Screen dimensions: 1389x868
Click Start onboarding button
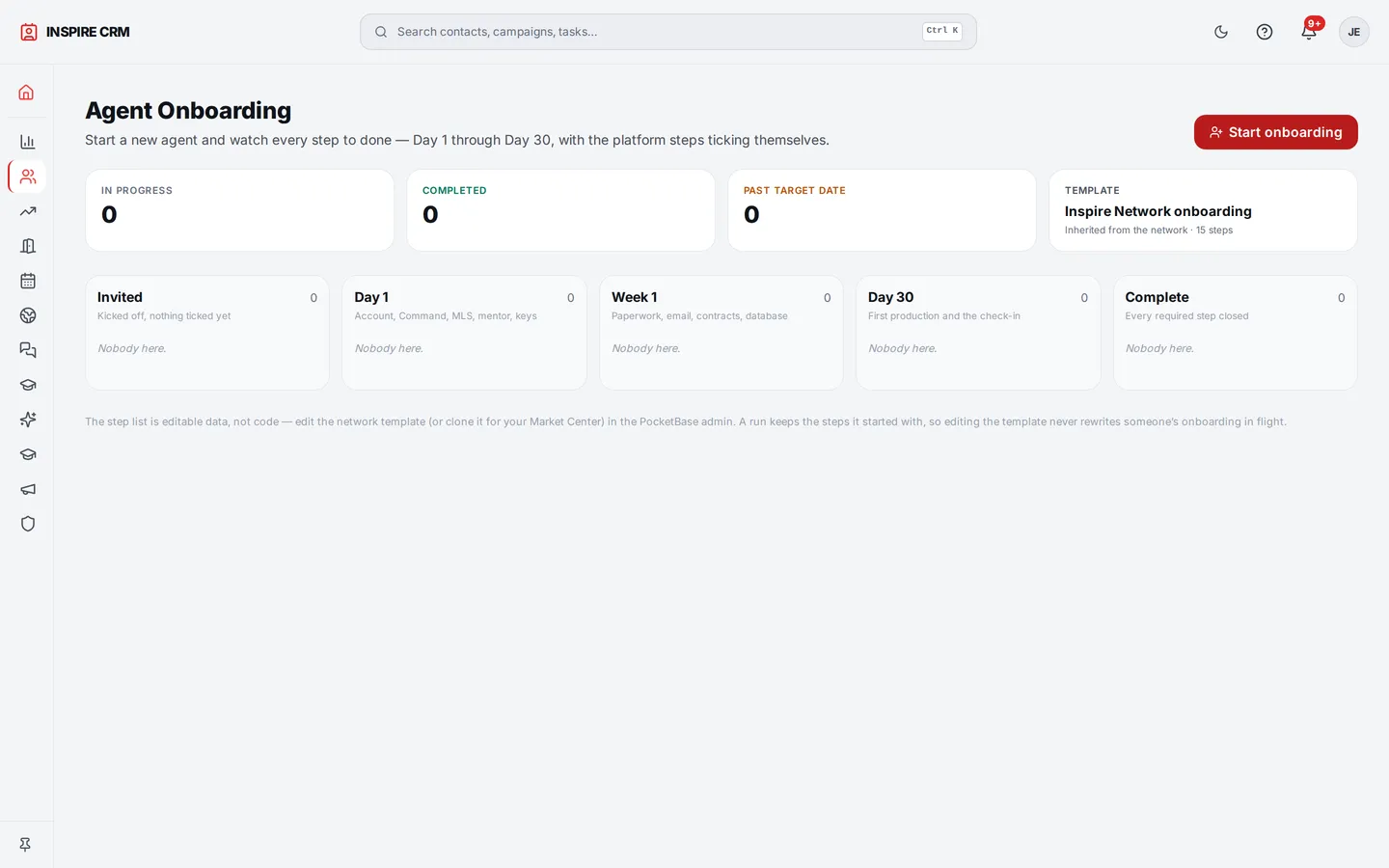1275,132
